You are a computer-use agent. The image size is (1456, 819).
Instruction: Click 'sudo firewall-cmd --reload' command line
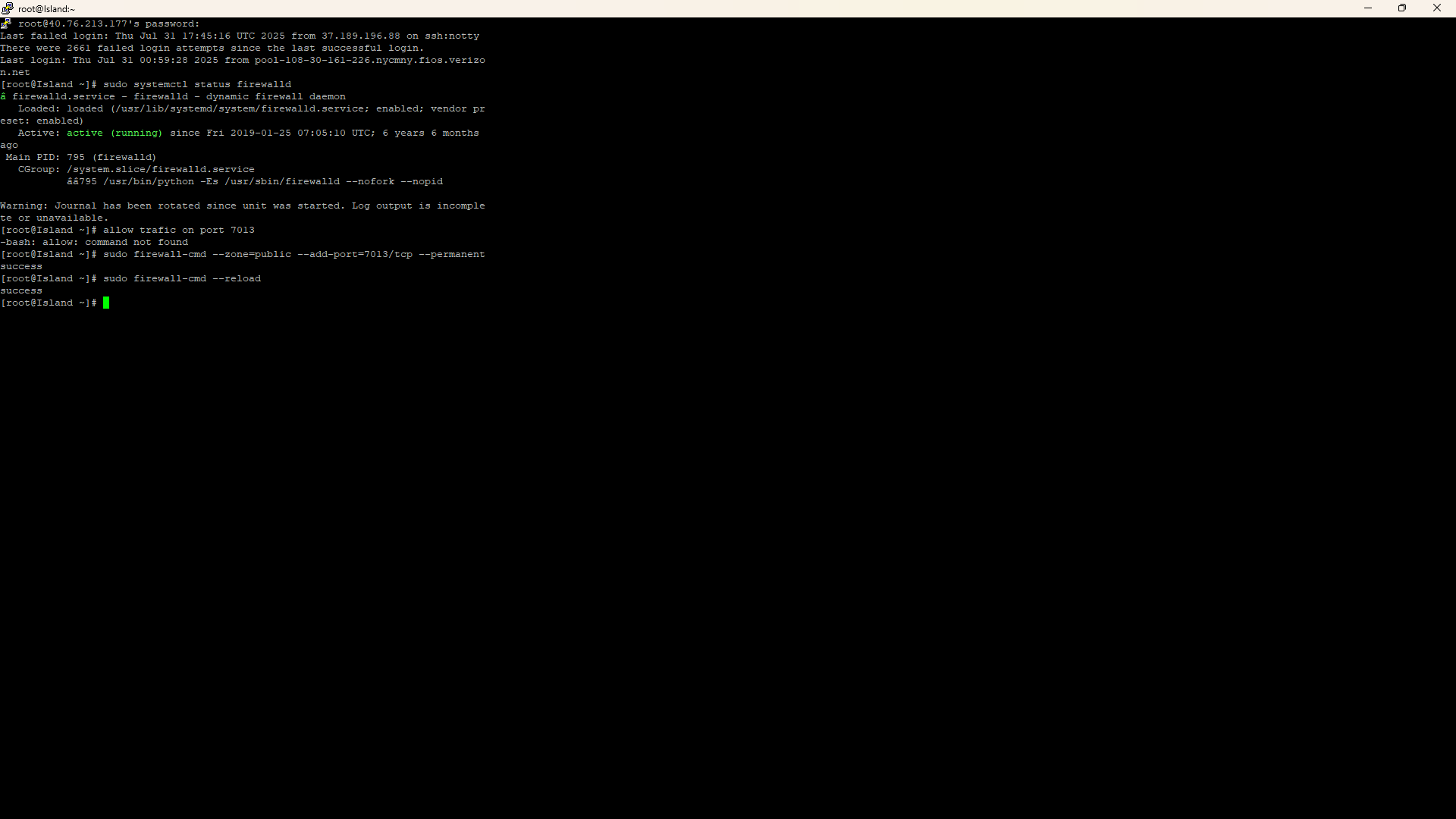click(130, 278)
